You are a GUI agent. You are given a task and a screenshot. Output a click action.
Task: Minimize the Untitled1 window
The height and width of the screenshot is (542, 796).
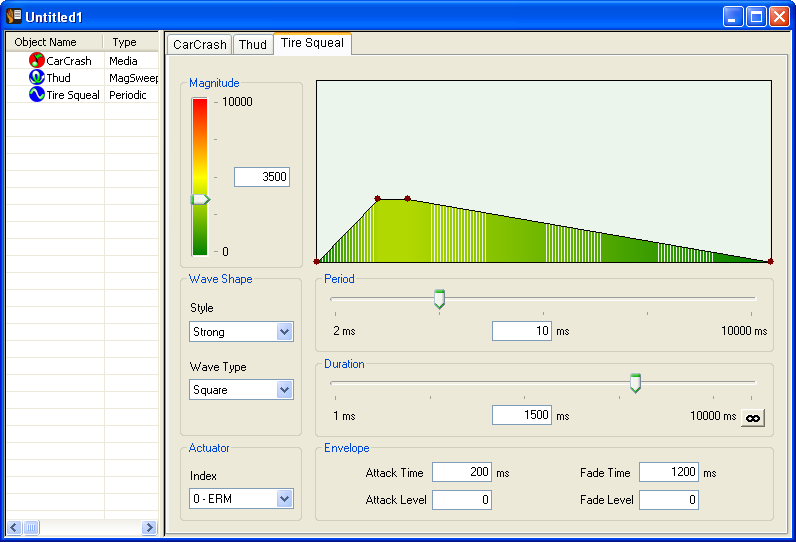coord(733,17)
